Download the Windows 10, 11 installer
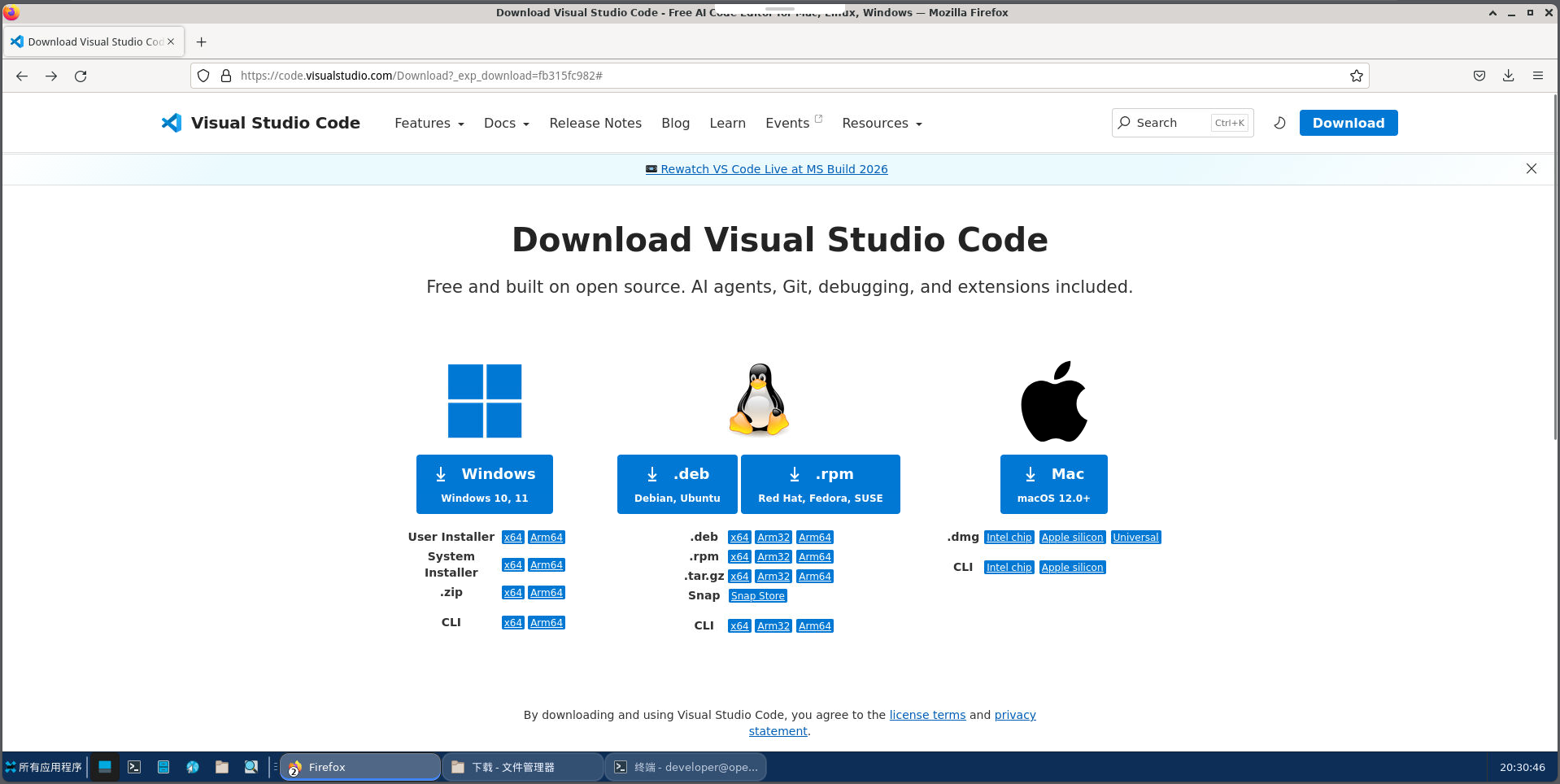 (485, 484)
